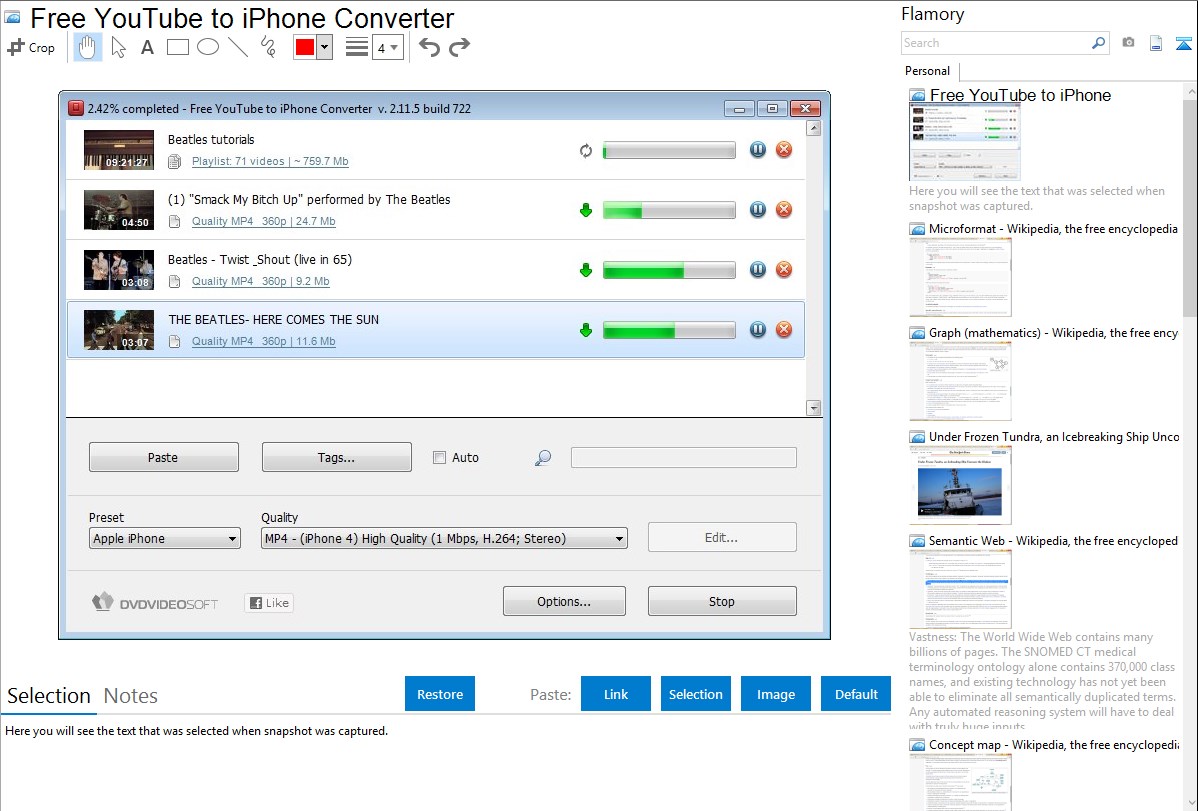Open the Microformat Wikipedia snapshot

tap(960, 277)
